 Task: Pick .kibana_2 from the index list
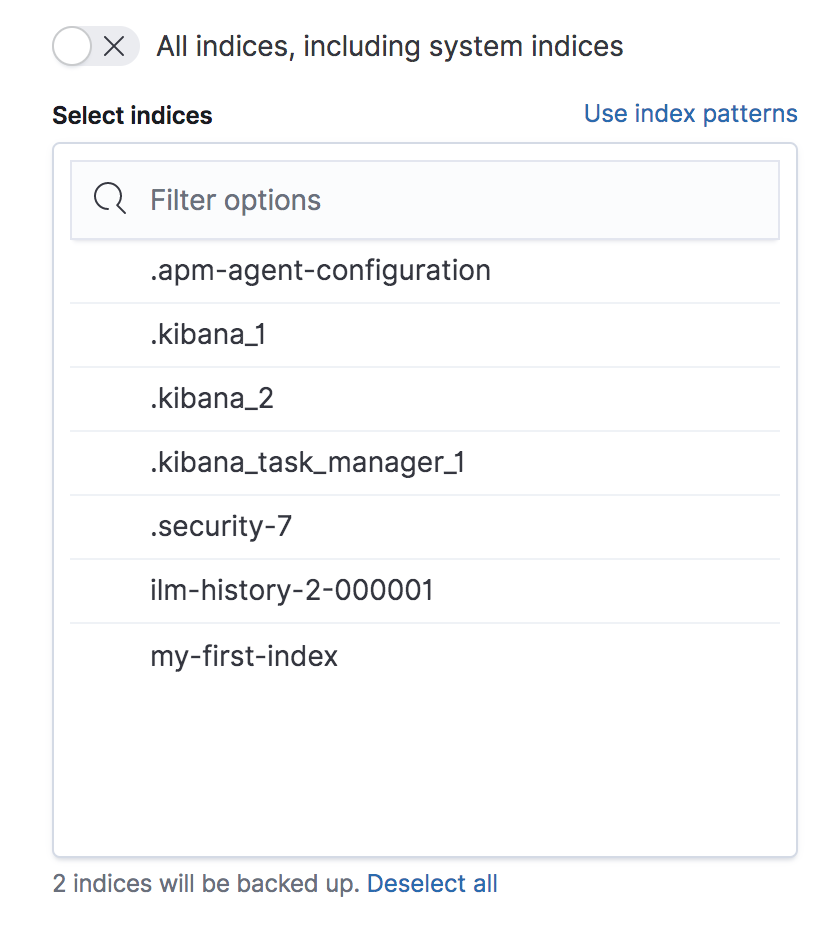coord(212,399)
